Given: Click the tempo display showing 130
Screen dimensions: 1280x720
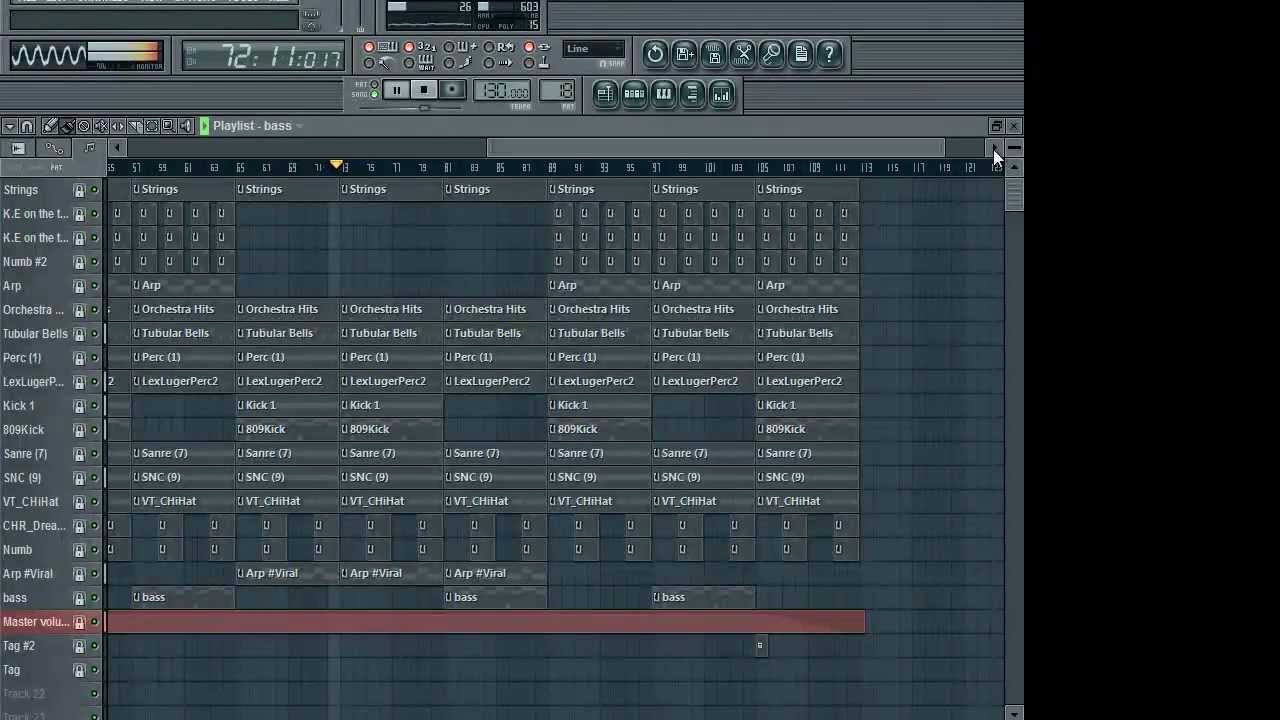Looking at the screenshot, I should point(503,91).
